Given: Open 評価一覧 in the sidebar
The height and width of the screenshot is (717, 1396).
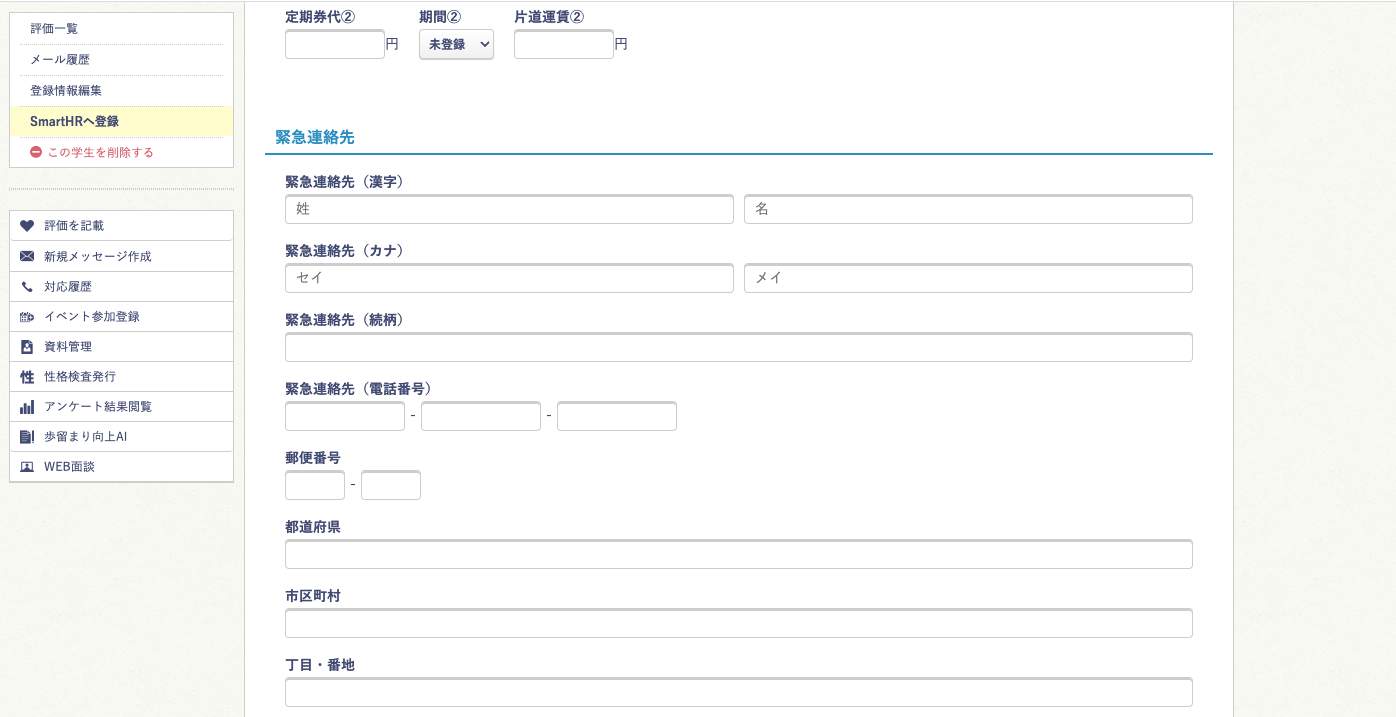Looking at the screenshot, I should coord(54,29).
